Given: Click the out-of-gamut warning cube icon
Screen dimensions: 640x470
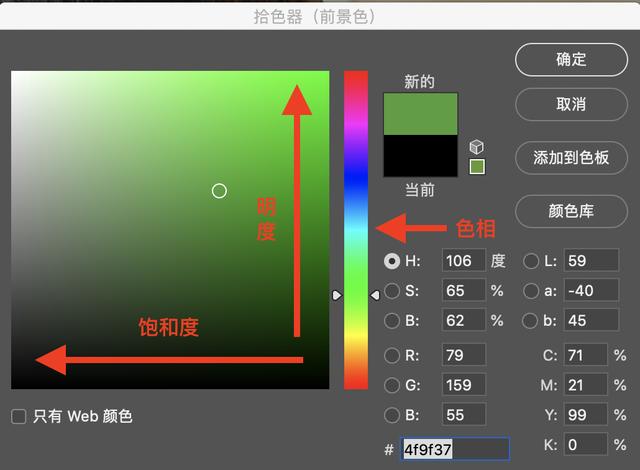Looking at the screenshot, I should [477, 146].
